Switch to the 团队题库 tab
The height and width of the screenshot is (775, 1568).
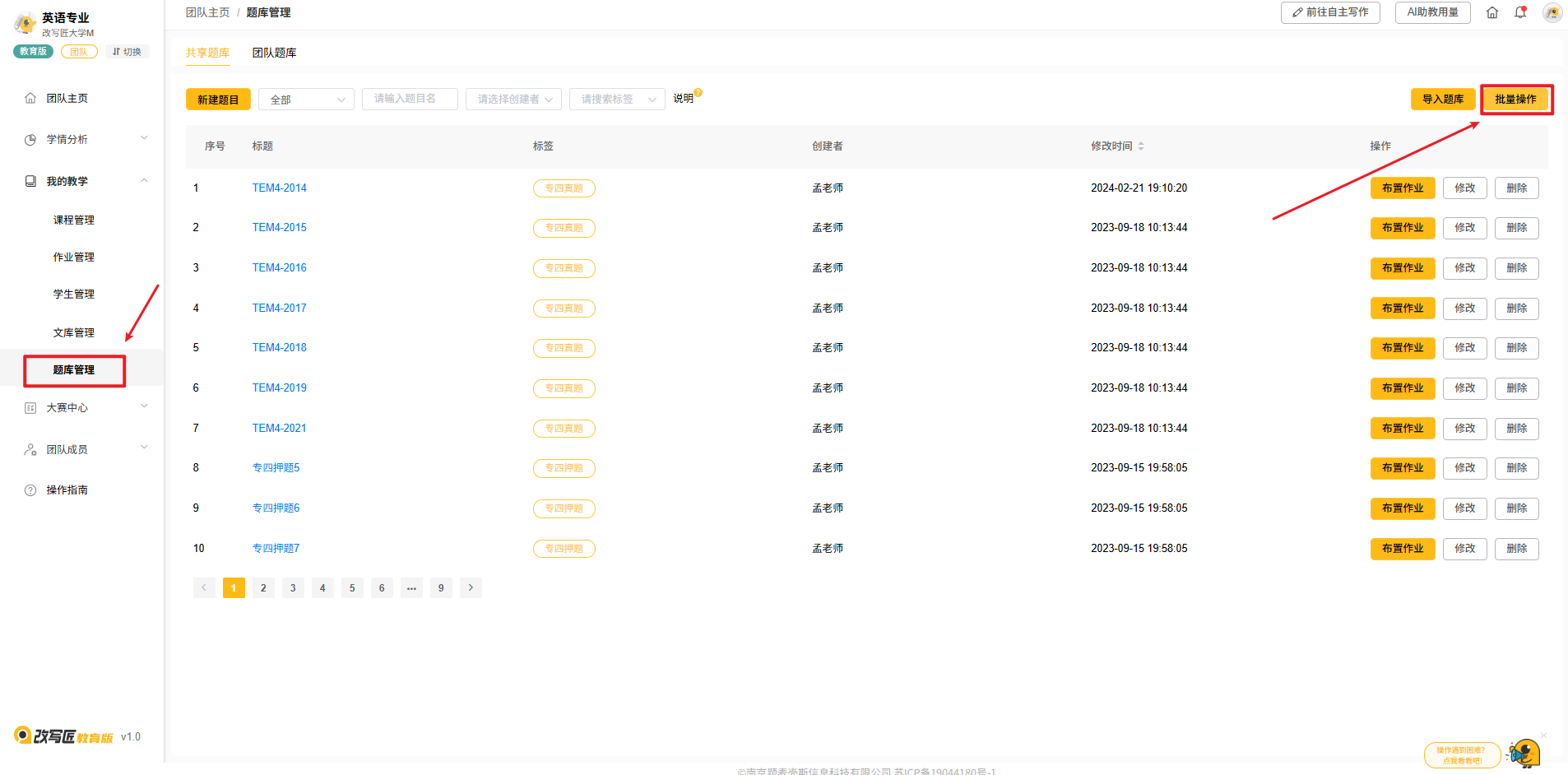coord(274,53)
